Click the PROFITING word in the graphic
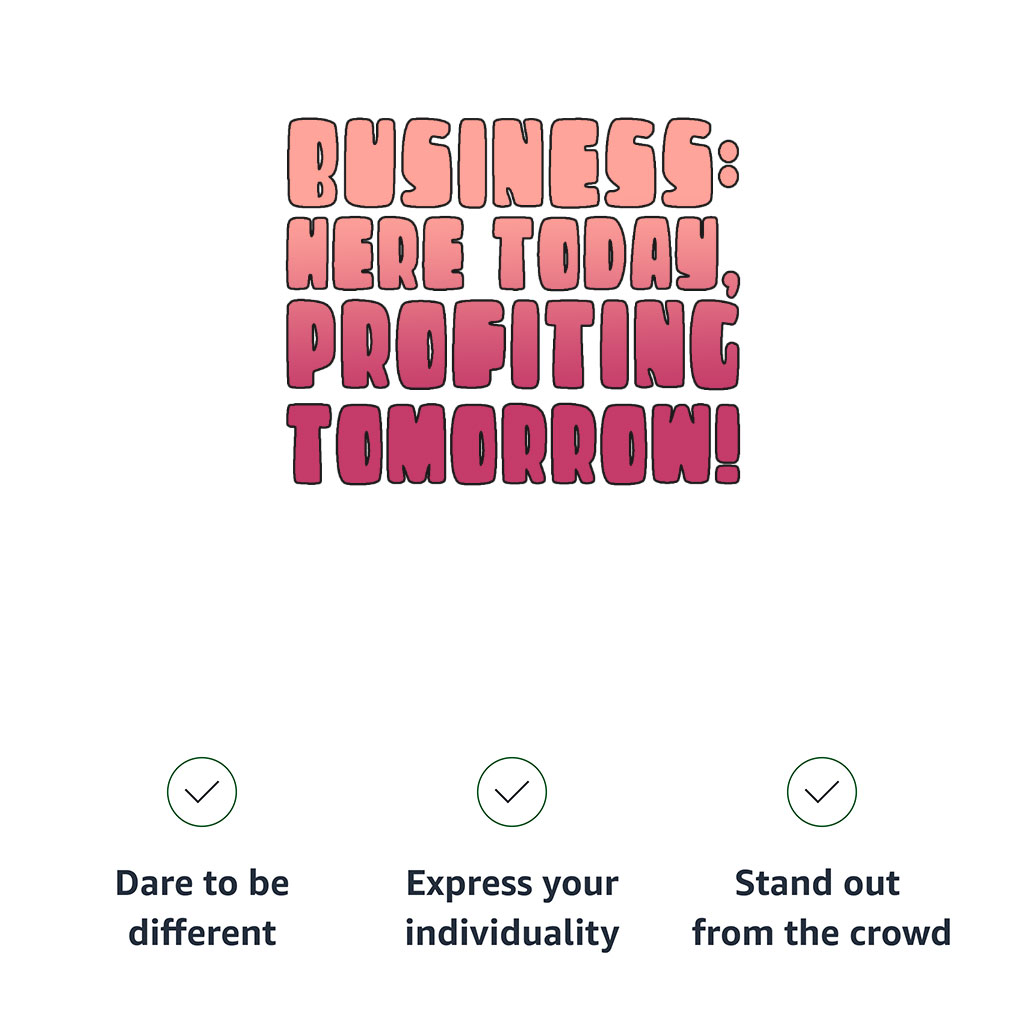This screenshot has height=1024, width=1024. pos(513,344)
